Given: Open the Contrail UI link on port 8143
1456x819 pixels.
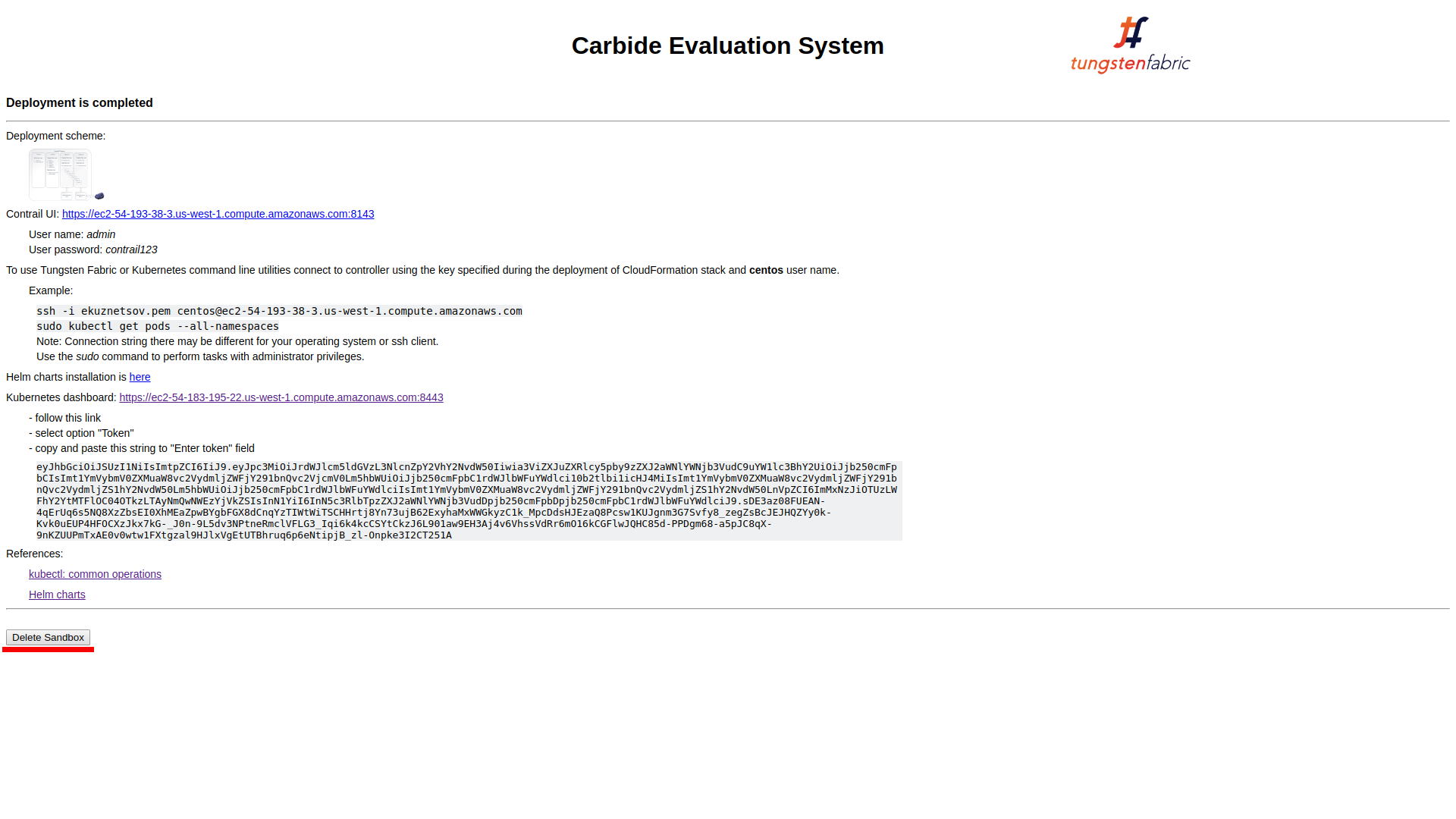Looking at the screenshot, I should point(218,214).
